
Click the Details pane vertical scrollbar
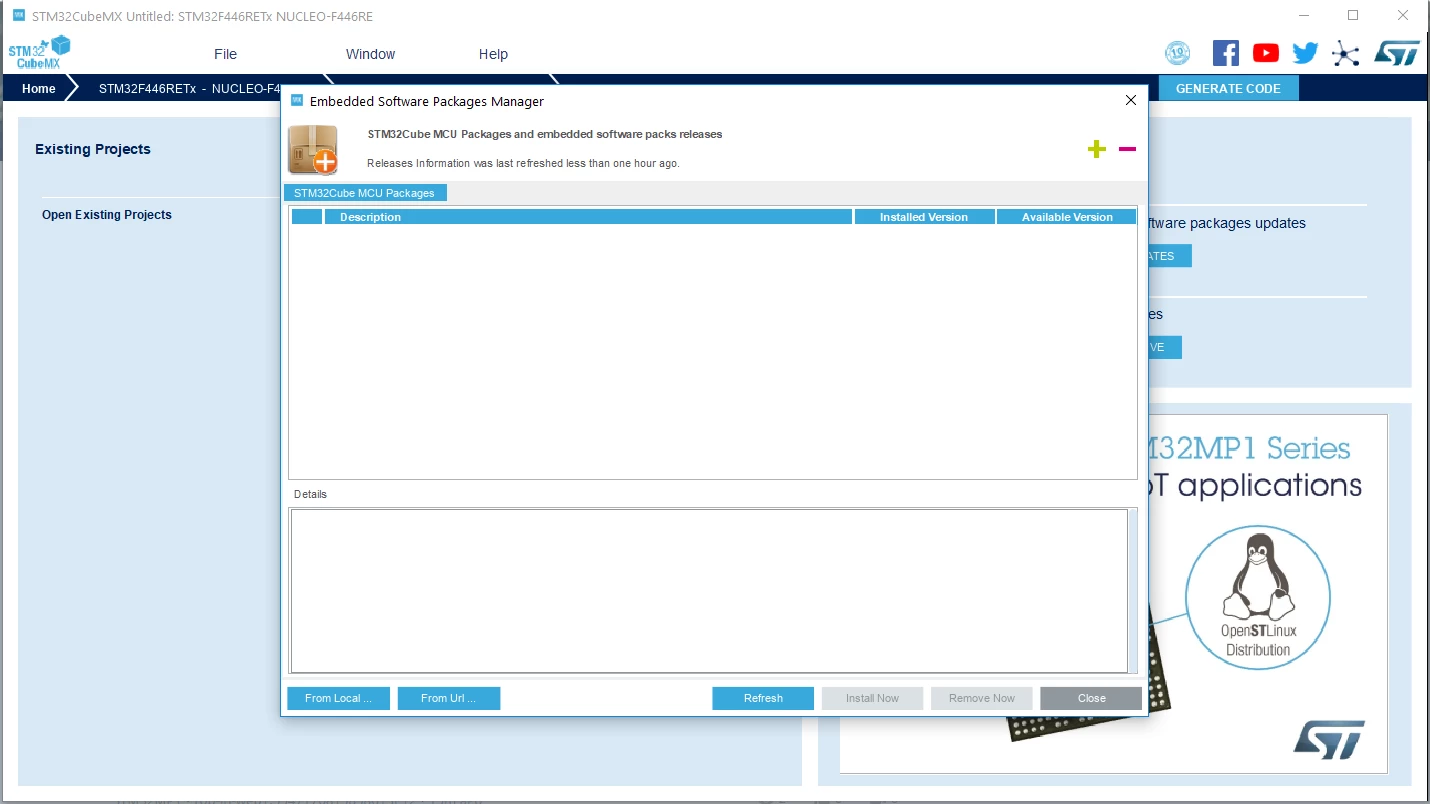coord(1133,591)
